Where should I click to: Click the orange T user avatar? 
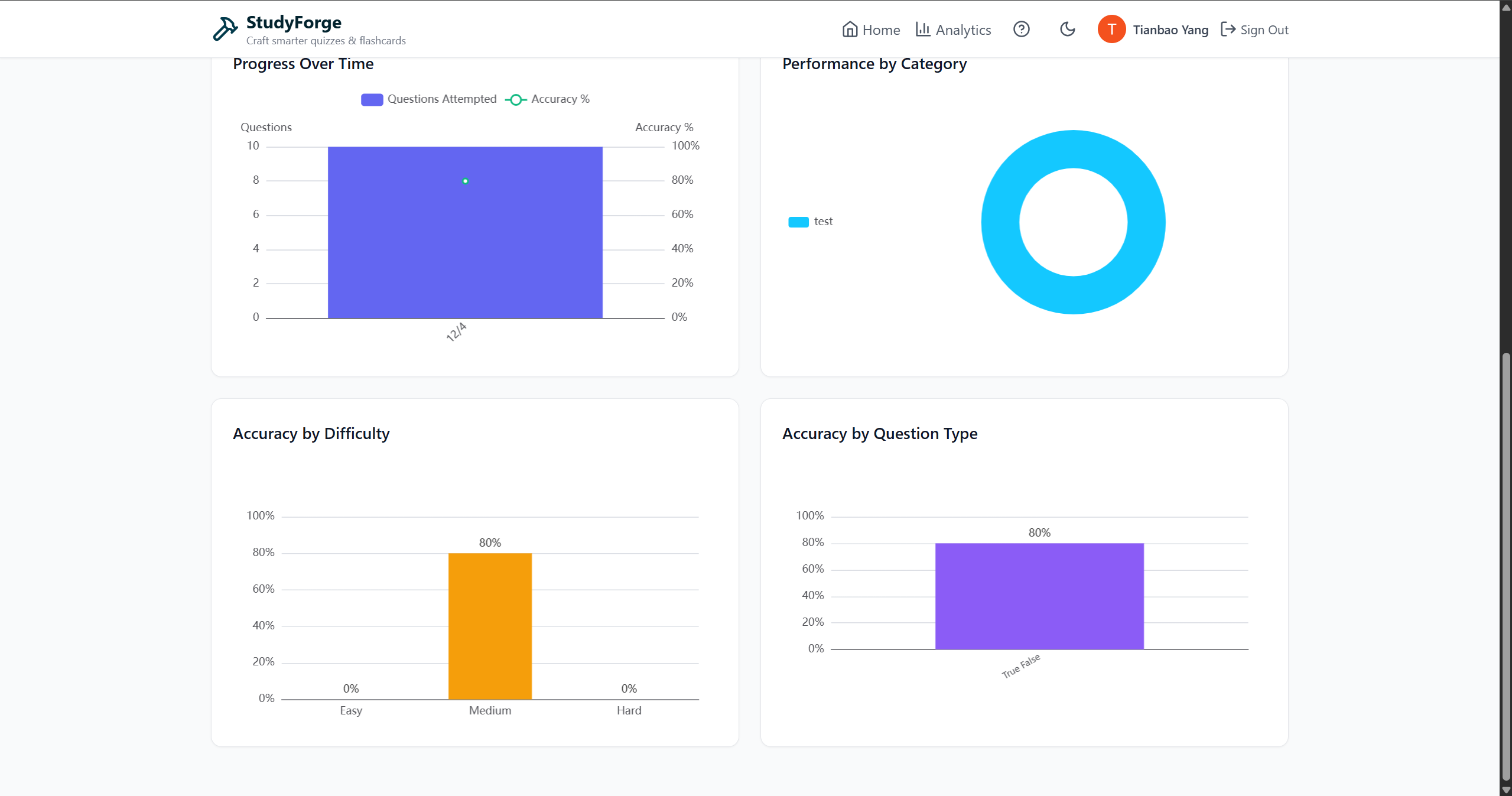1111,30
